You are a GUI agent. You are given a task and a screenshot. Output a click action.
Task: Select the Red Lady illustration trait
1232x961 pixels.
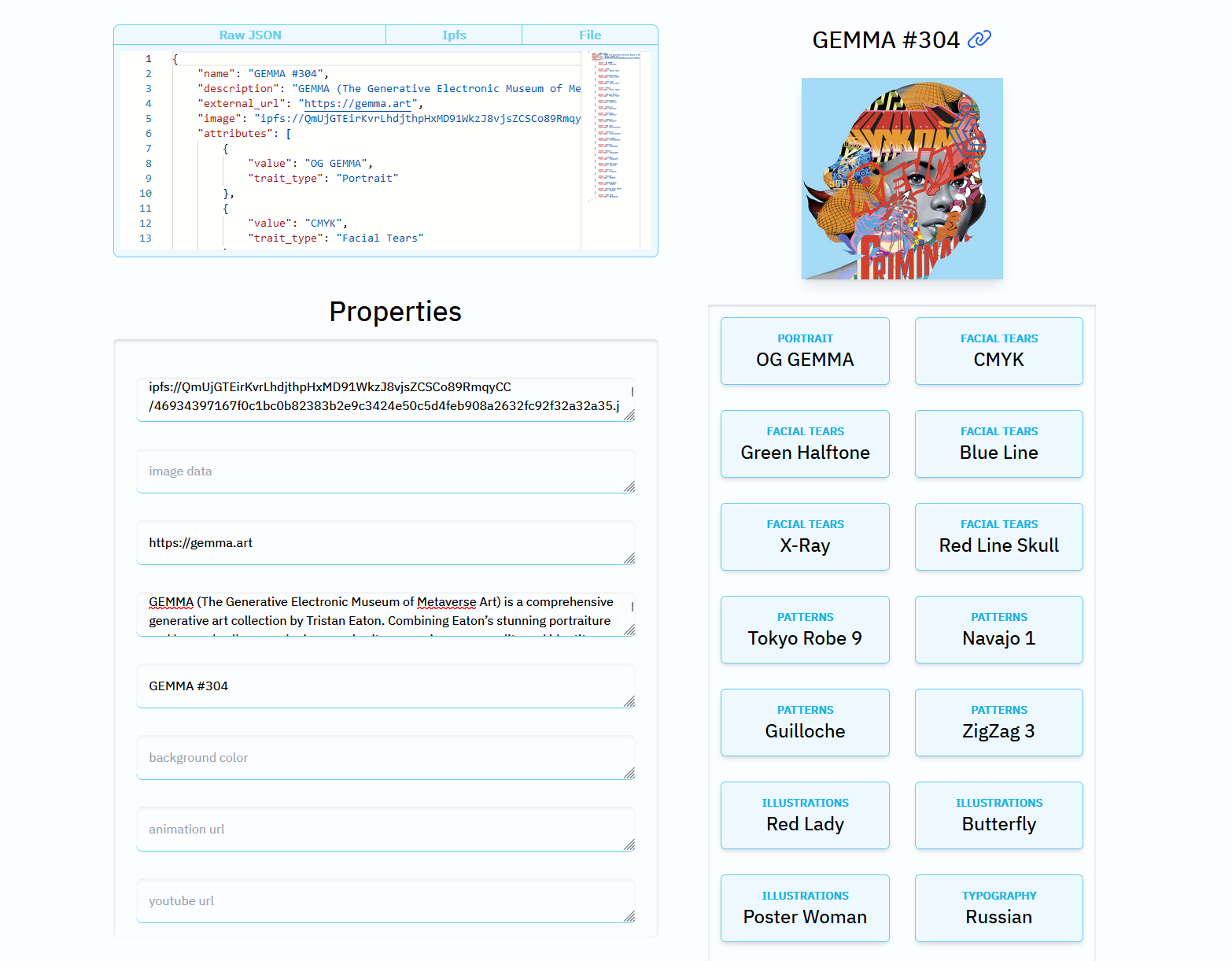pos(805,815)
